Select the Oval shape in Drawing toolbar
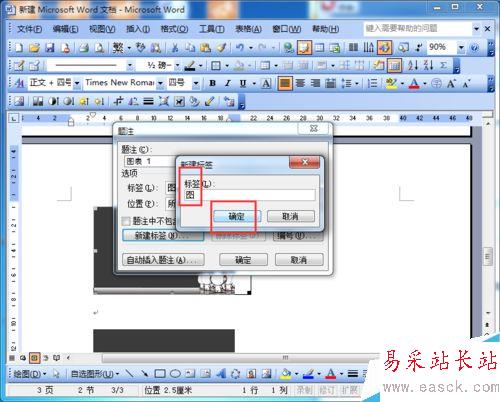The height and width of the screenshot is (402, 500). click(x=175, y=374)
